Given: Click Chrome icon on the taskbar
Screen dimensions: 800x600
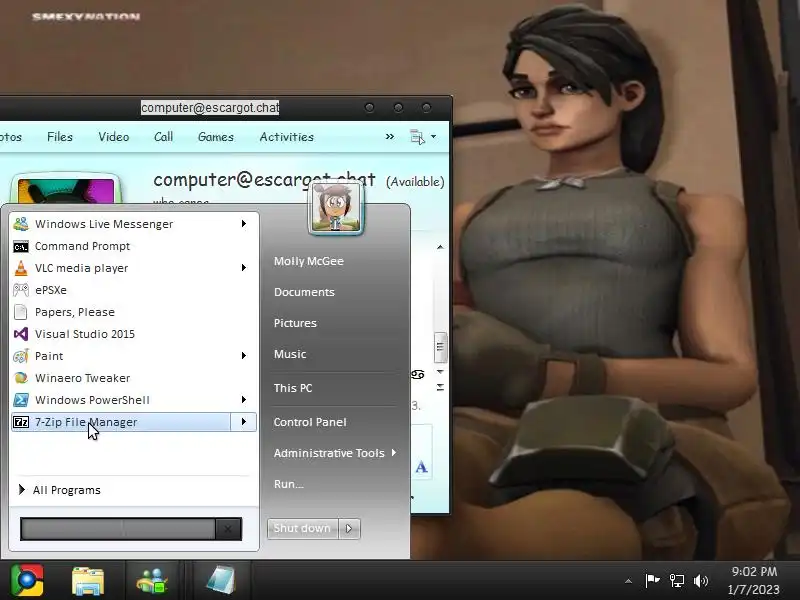Looking at the screenshot, I should [x=27, y=580].
